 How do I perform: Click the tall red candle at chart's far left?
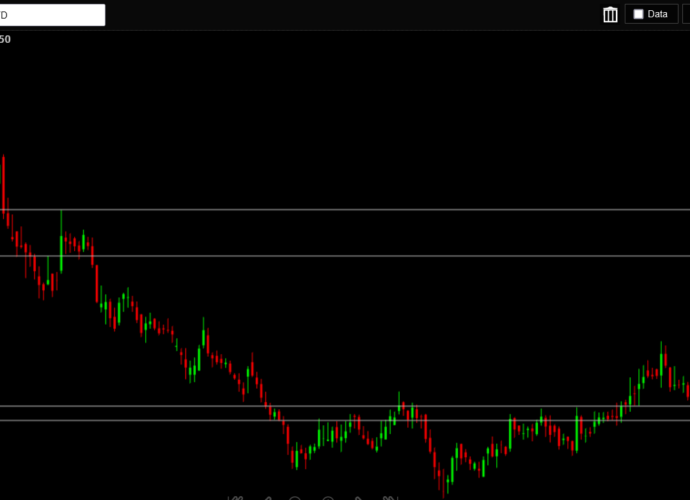[3, 185]
